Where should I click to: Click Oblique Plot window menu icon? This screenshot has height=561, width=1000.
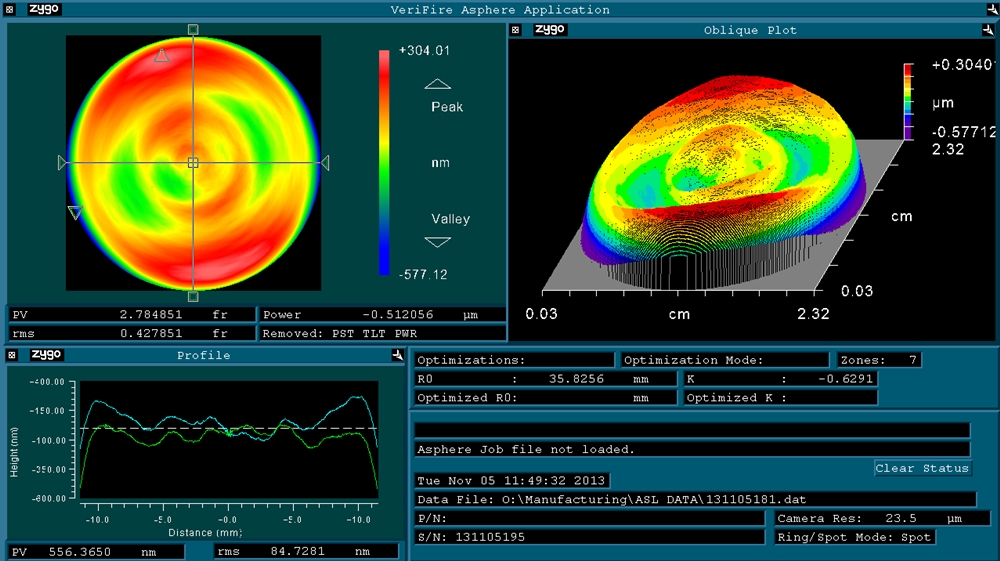[x=515, y=30]
